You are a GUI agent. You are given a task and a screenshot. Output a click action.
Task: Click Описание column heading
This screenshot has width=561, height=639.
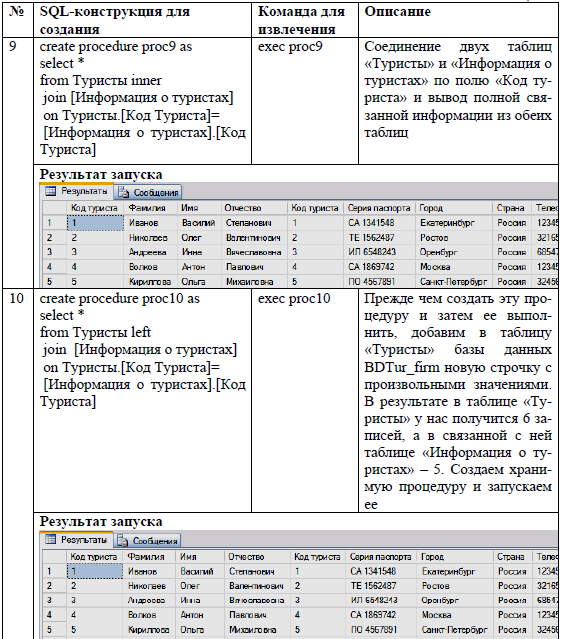[x=397, y=12]
